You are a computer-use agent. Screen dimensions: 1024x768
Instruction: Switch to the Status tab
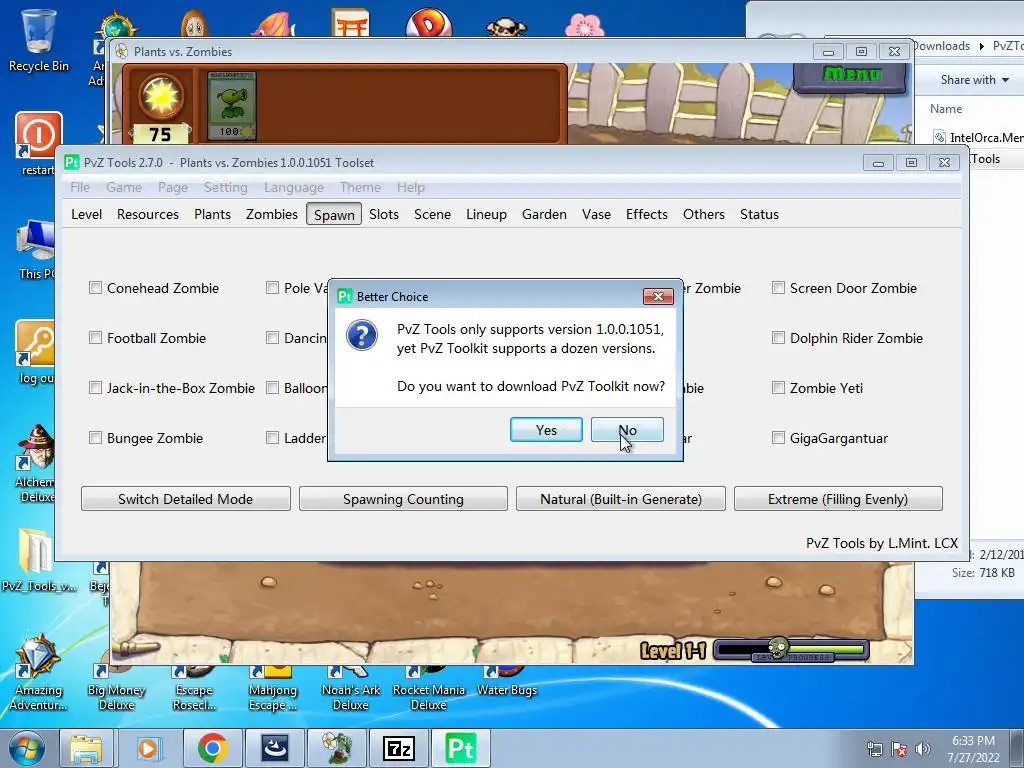759,214
